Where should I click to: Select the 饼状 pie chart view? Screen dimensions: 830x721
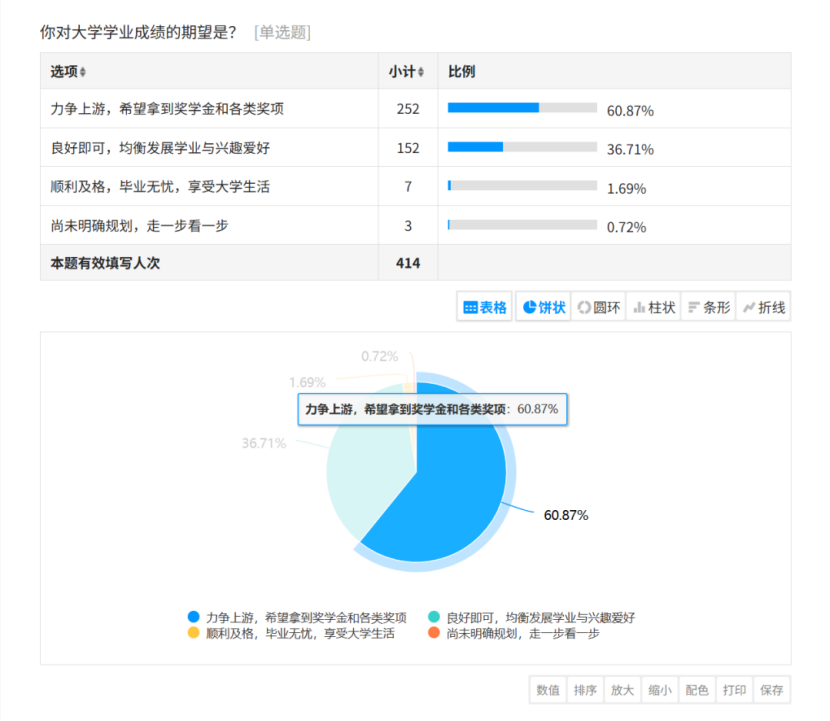[543, 308]
